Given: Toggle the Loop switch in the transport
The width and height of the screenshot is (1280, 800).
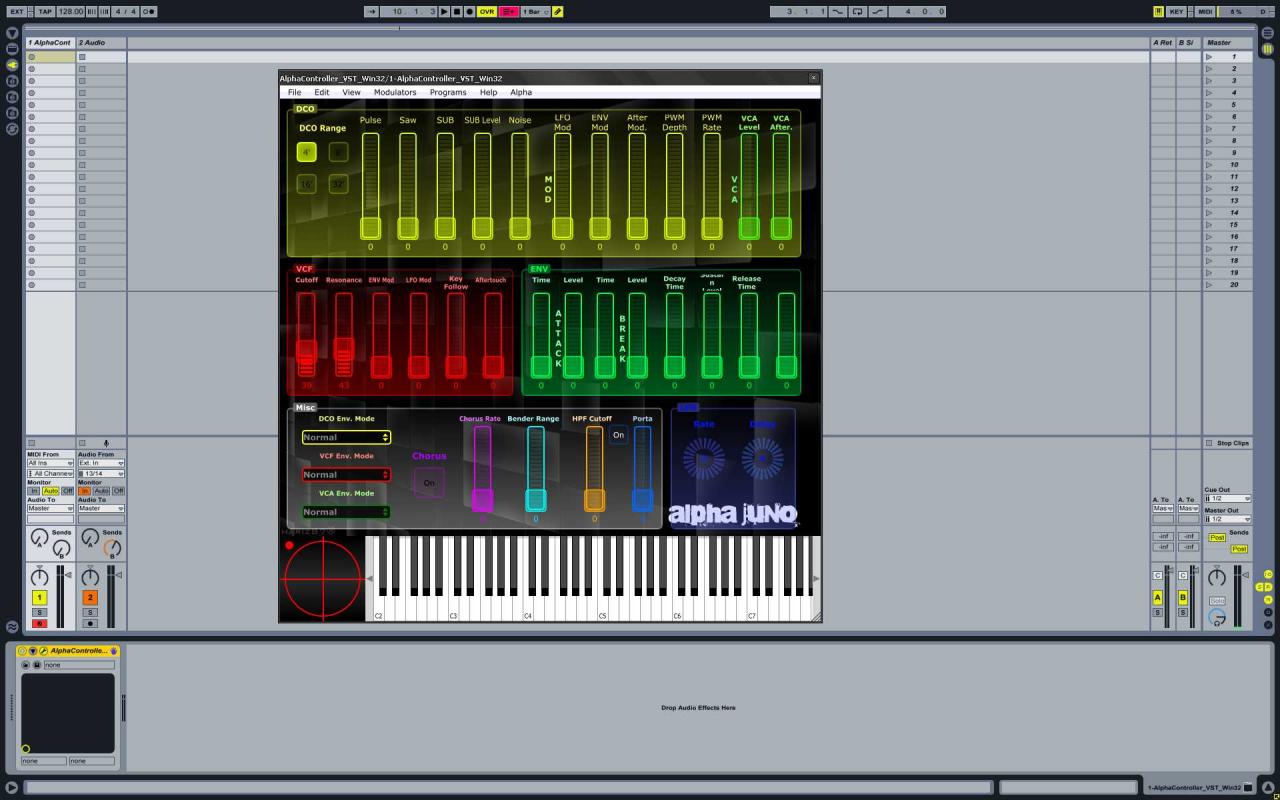Looking at the screenshot, I should pos(857,11).
